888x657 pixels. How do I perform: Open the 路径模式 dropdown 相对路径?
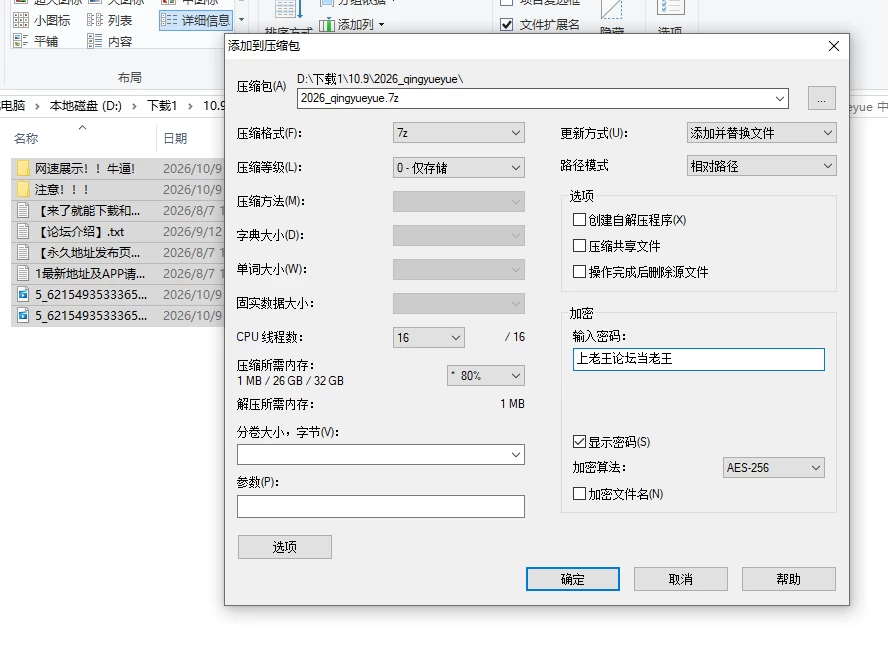[761, 166]
